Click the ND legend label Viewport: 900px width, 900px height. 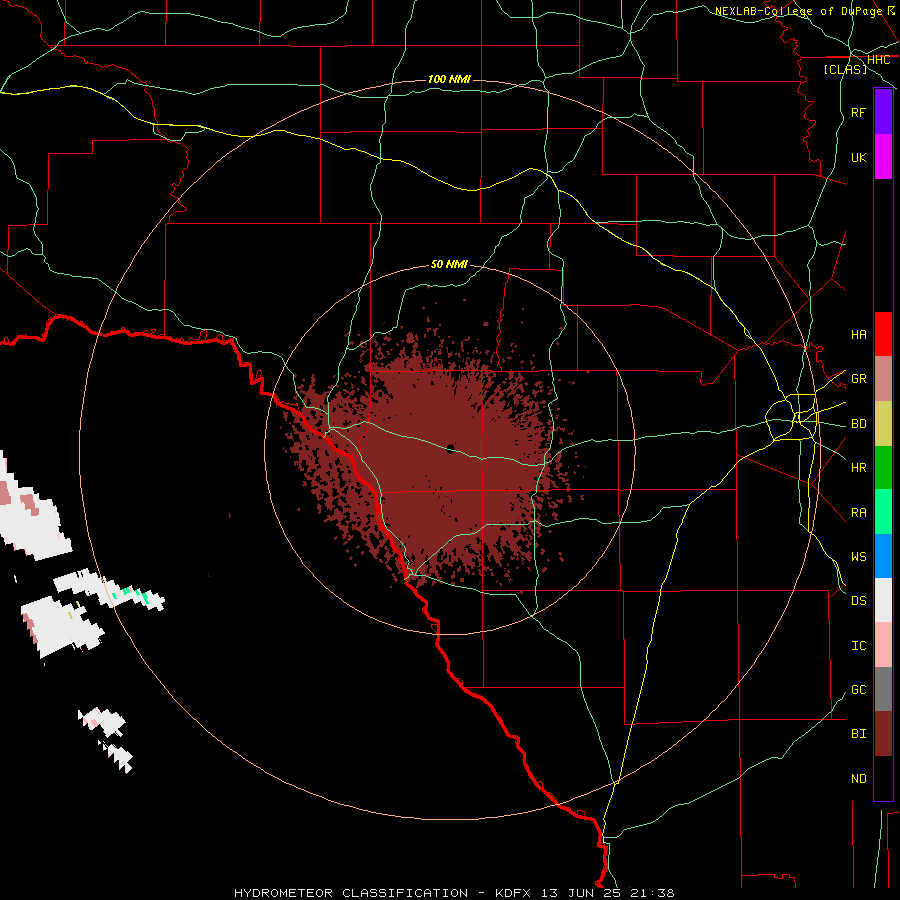(858, 779)
